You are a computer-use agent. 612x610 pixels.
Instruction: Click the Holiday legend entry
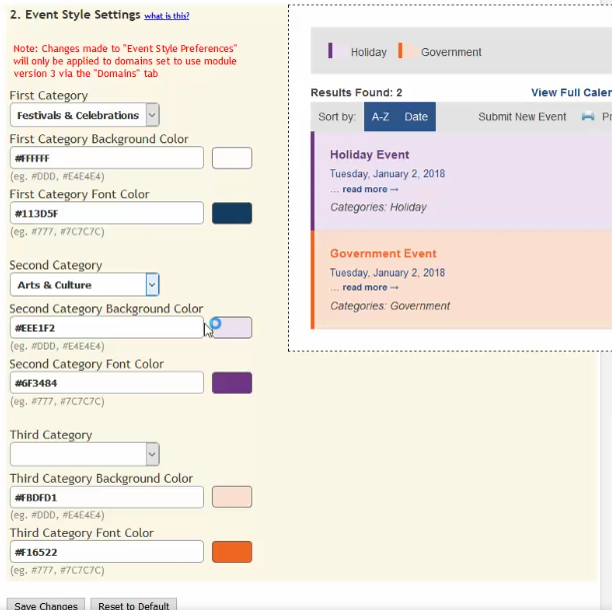pyautogui.click(x=368, y=52)
